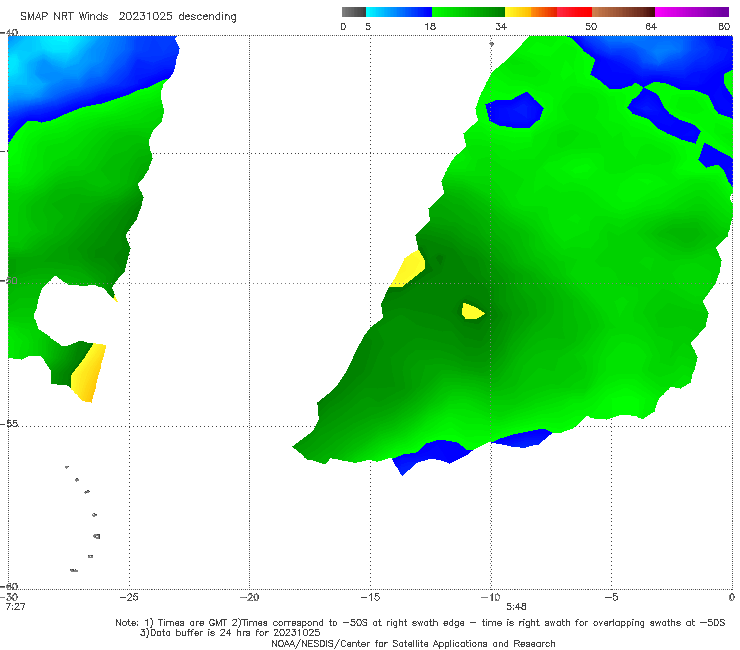Image resolution: width=740 pixels, height=650 pixels.
Task: Click the isolated blue patch enclosed by green near the top of the central swath
Action: [x=514, y=110]
